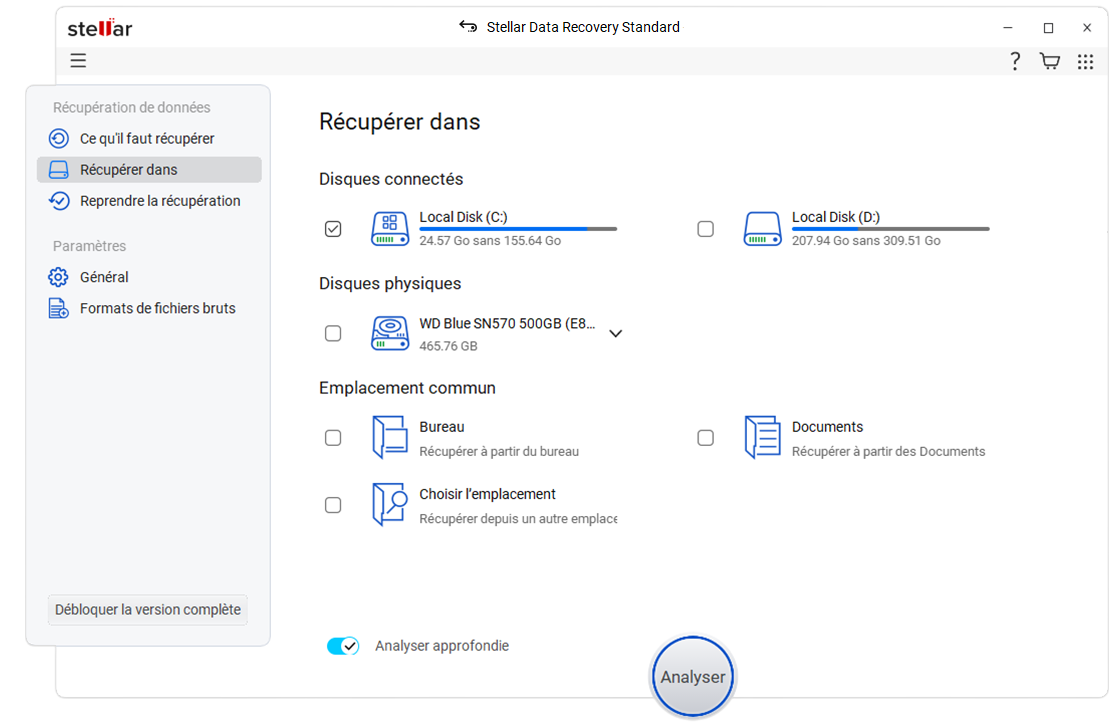Image resolution: width=1118 pixels, height=723 pixels.
Task: Click Récupérer à partir du bureau text
Action: (499, 451)
